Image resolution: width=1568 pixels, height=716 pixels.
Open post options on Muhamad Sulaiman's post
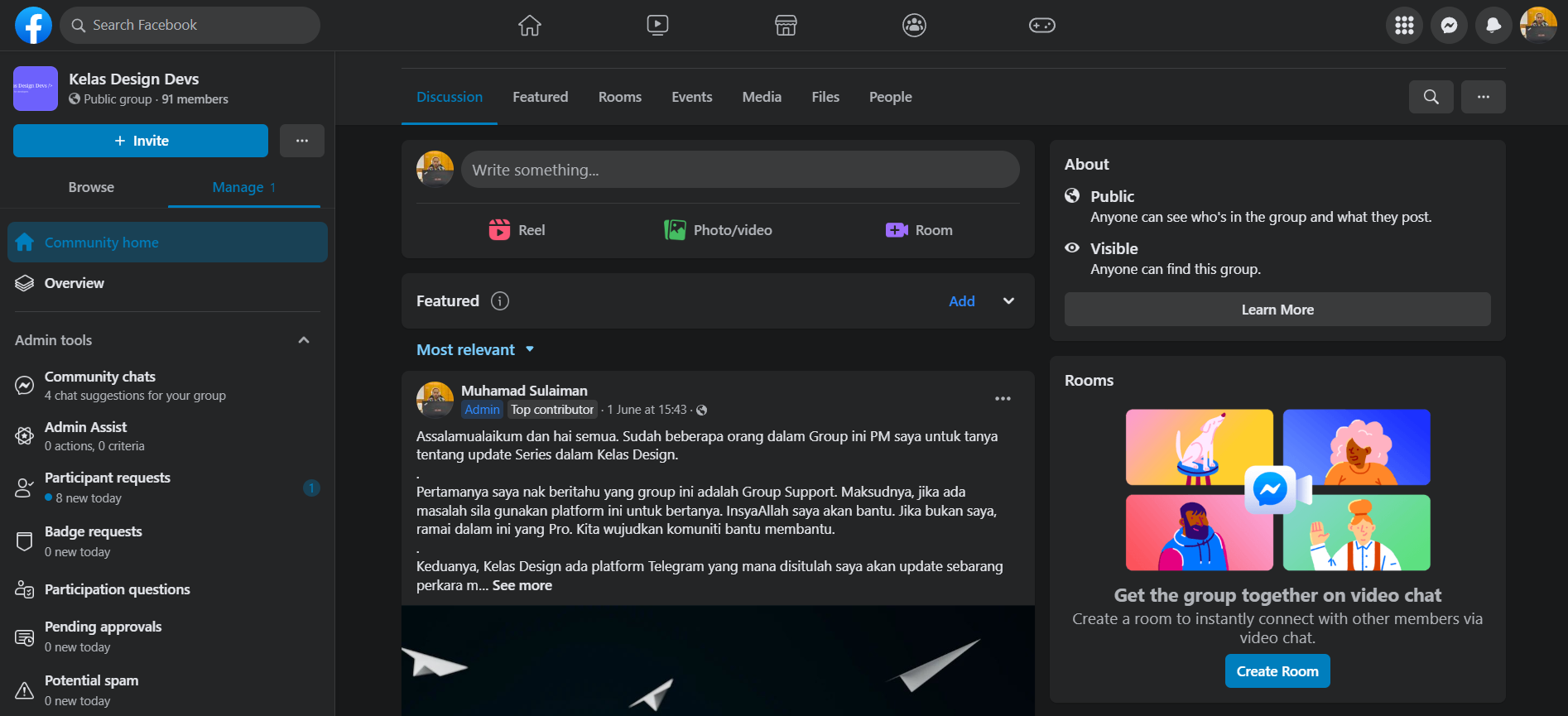click(x=1003, y=399)
